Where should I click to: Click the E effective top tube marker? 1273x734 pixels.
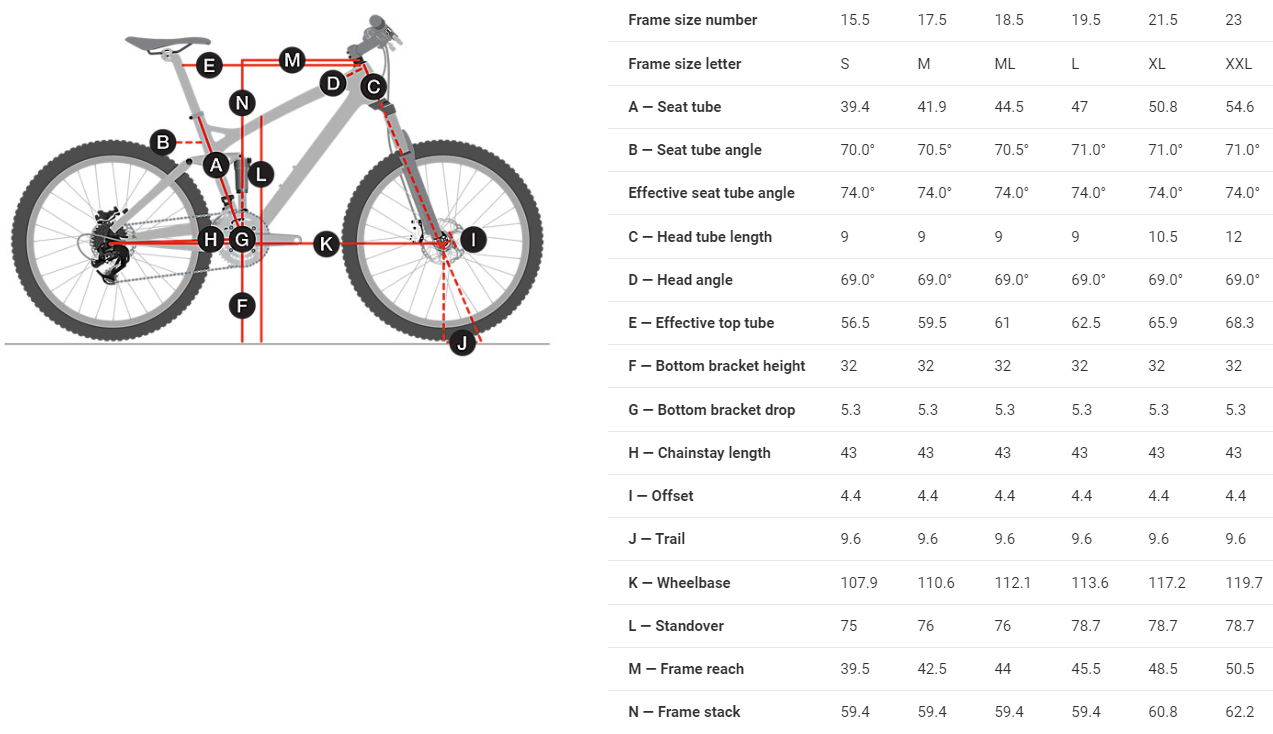pyautogui.click(x=209, y=66)
